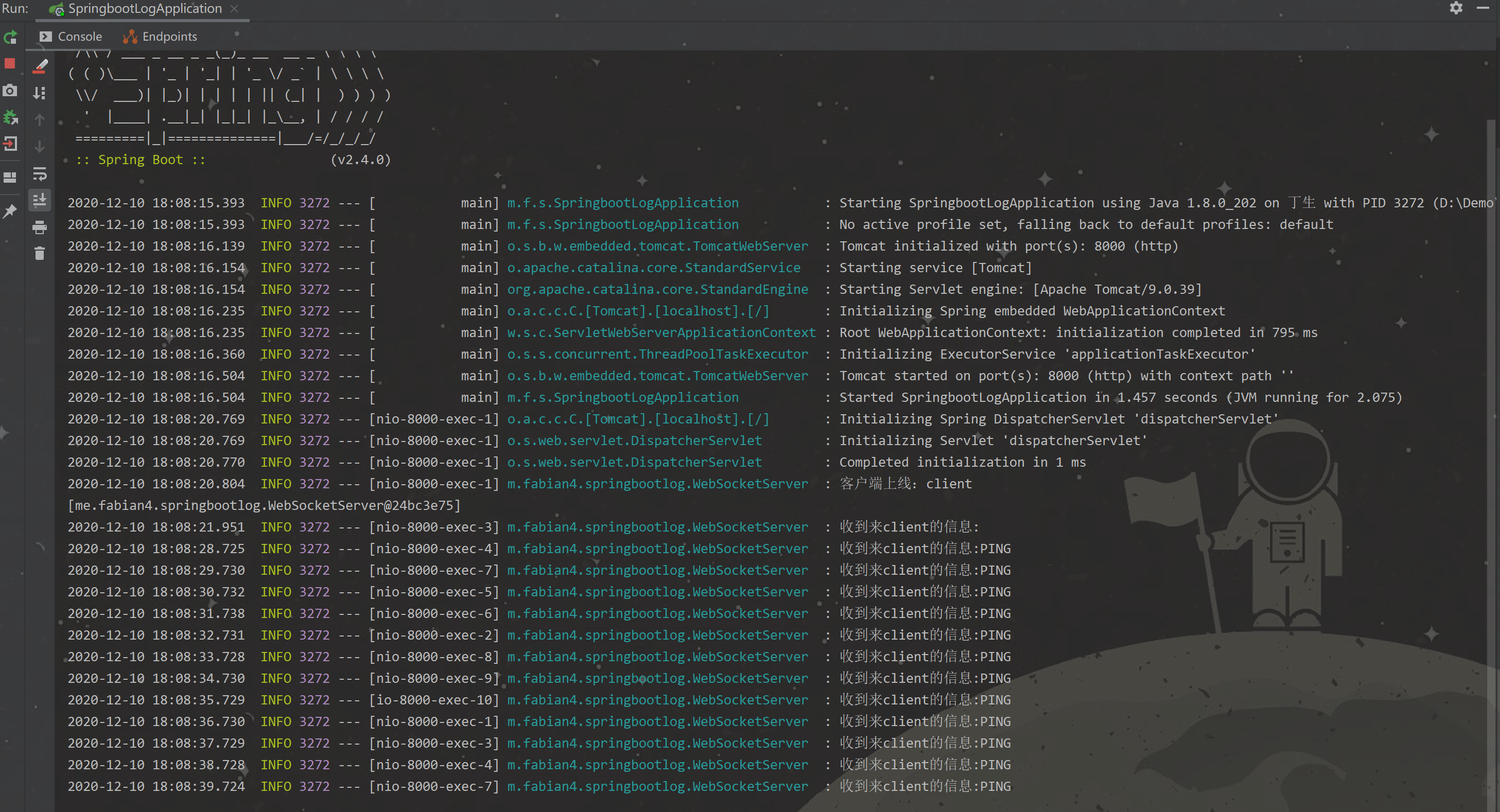Print console output using the printer icon
Screen dimensions: 1500x812
(x=40, y=227)
